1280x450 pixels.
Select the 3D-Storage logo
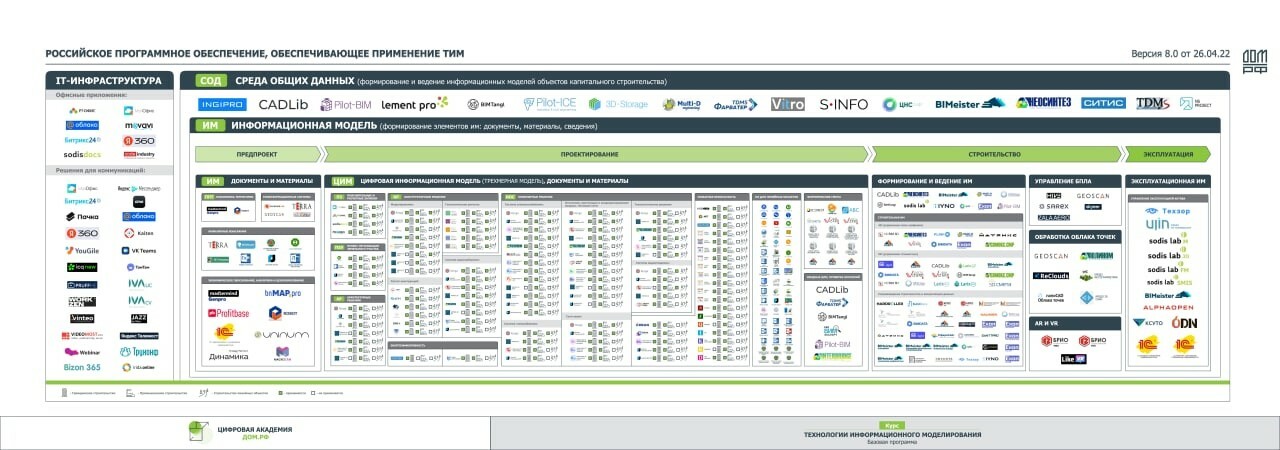tap(618, 104)
